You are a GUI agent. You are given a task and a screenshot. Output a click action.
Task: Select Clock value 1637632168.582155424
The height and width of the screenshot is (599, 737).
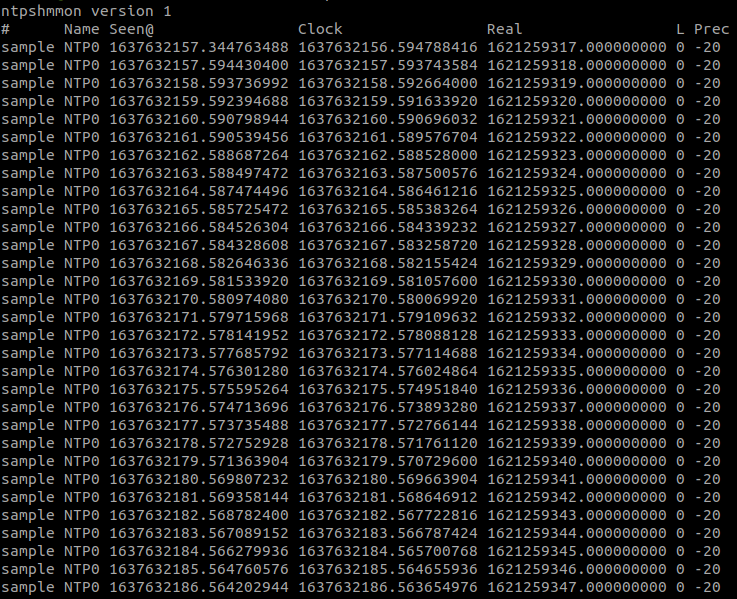pos(388,263)
